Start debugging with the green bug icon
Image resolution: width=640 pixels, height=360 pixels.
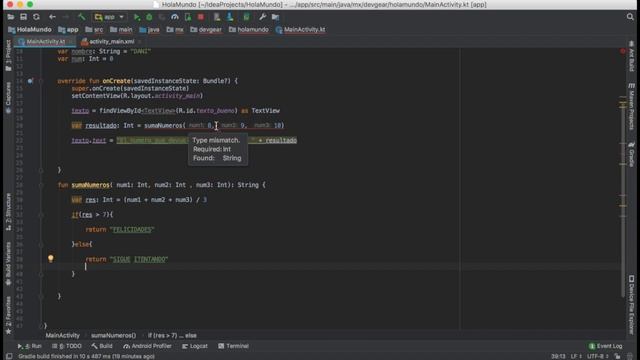(149, 17)
